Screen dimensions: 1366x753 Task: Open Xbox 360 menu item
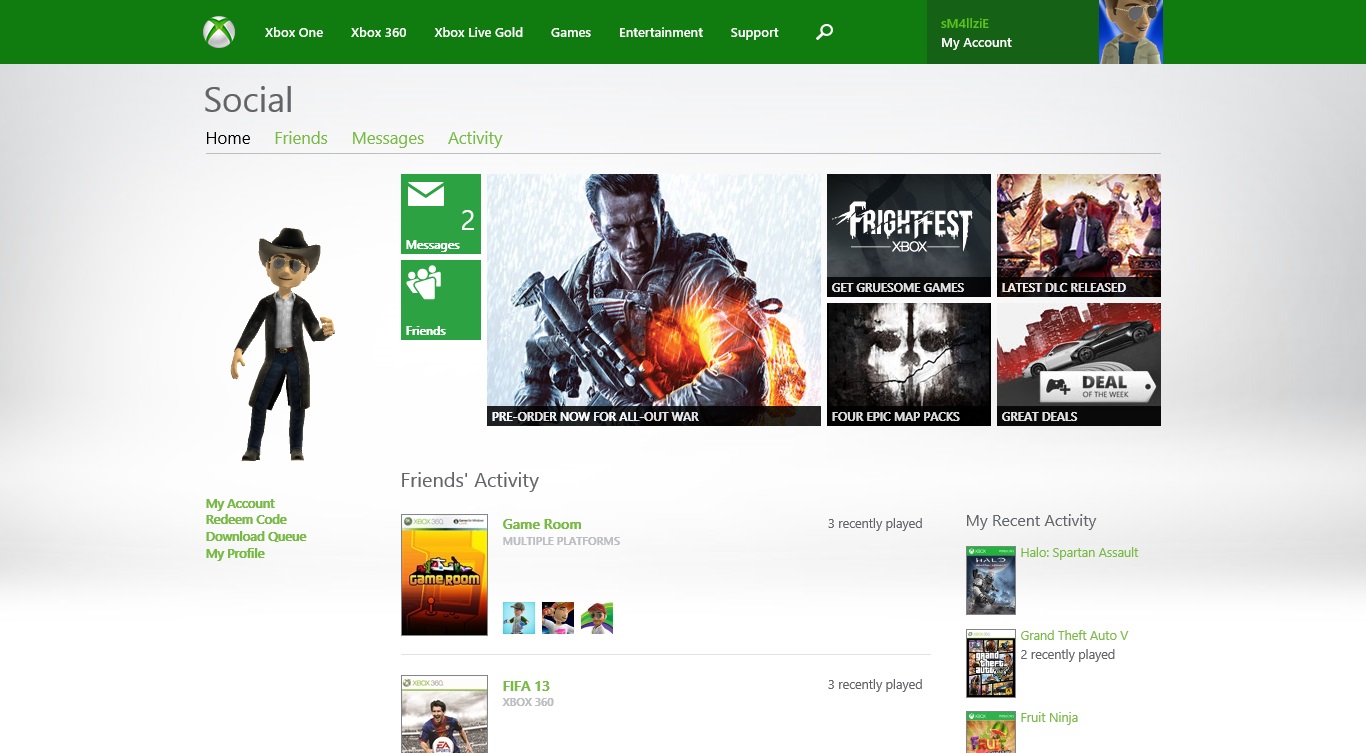379,32
